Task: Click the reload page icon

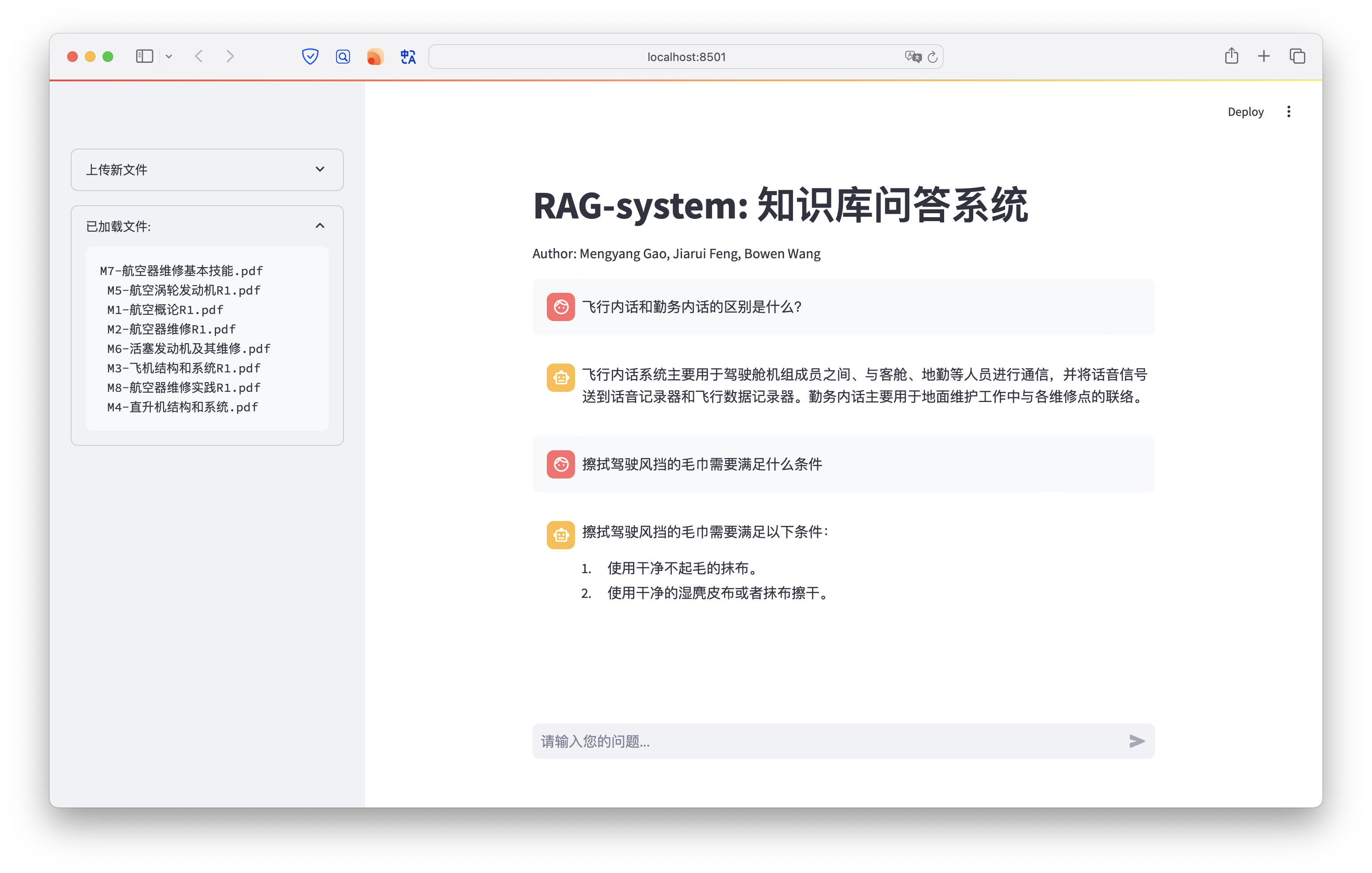Action: point(933,57)
